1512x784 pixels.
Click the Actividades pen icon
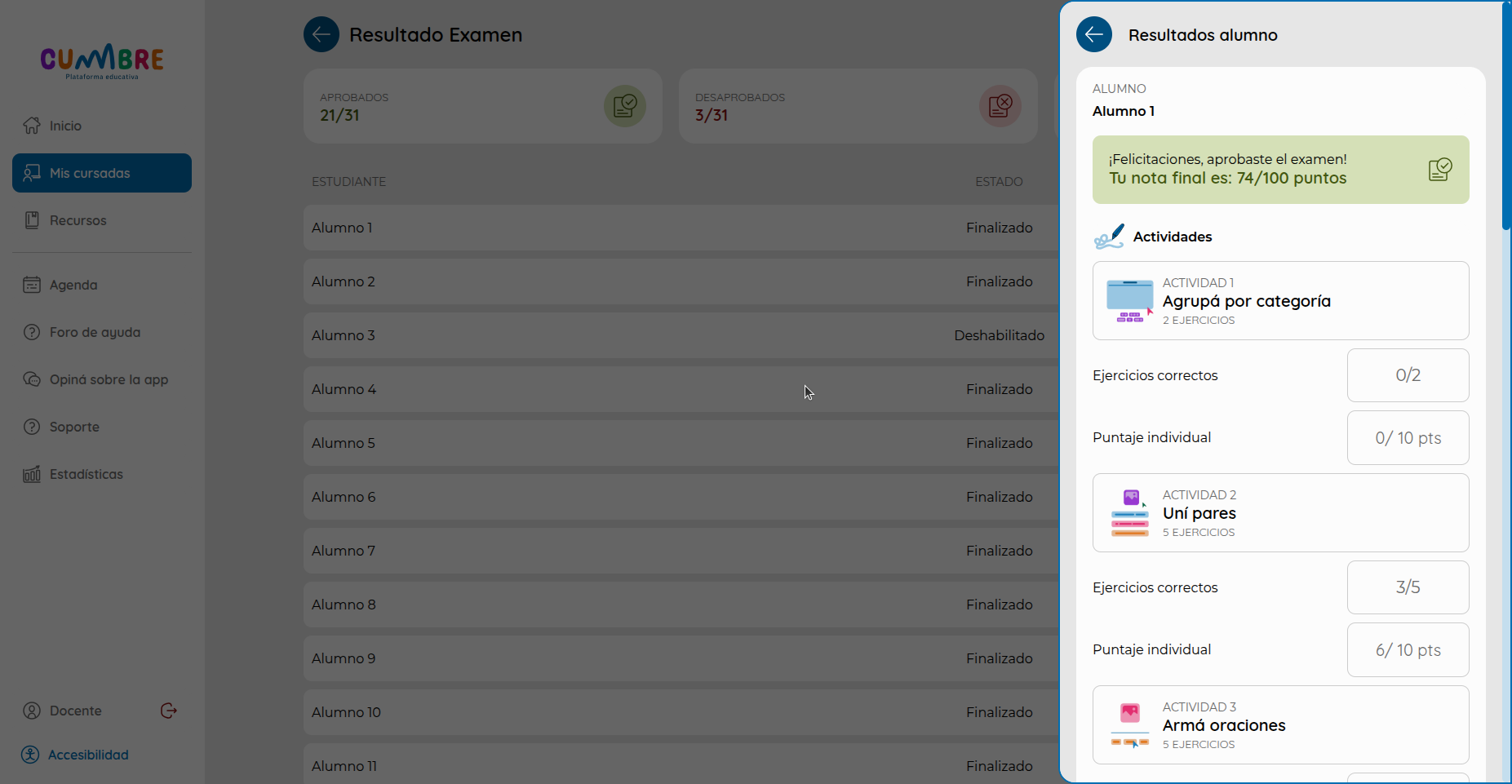click(1109, 237)
